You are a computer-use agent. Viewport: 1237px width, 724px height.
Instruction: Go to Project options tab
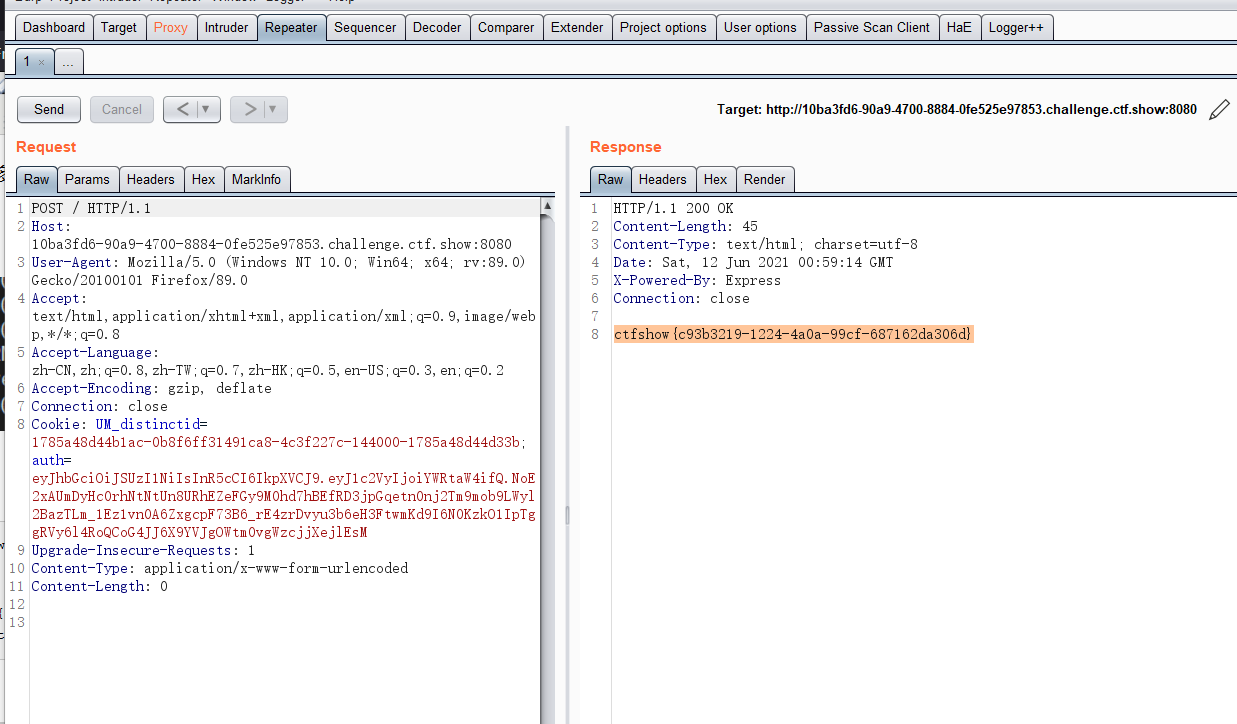click(663, 27)
